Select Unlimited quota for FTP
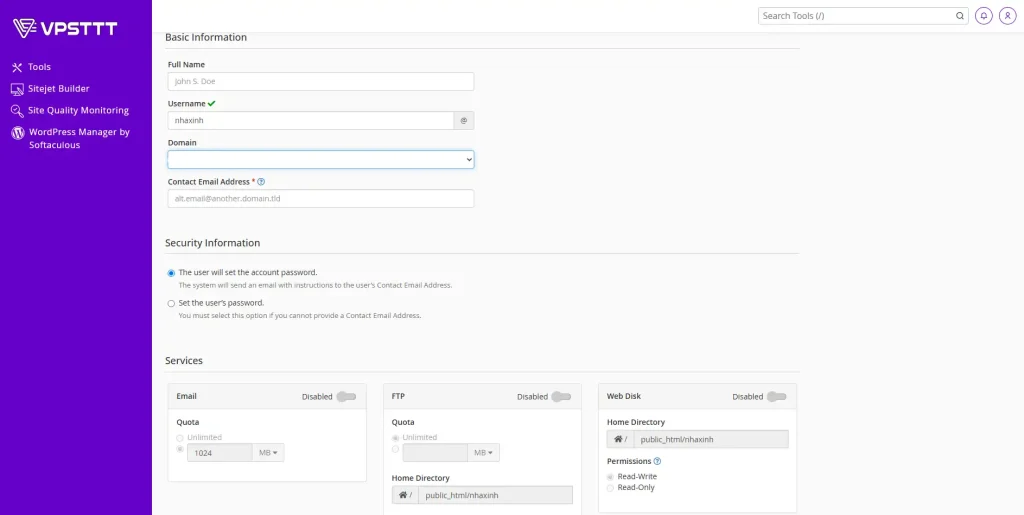This screenshot has width=1024, height=515. pyautogui.click(x=395, y=438)
